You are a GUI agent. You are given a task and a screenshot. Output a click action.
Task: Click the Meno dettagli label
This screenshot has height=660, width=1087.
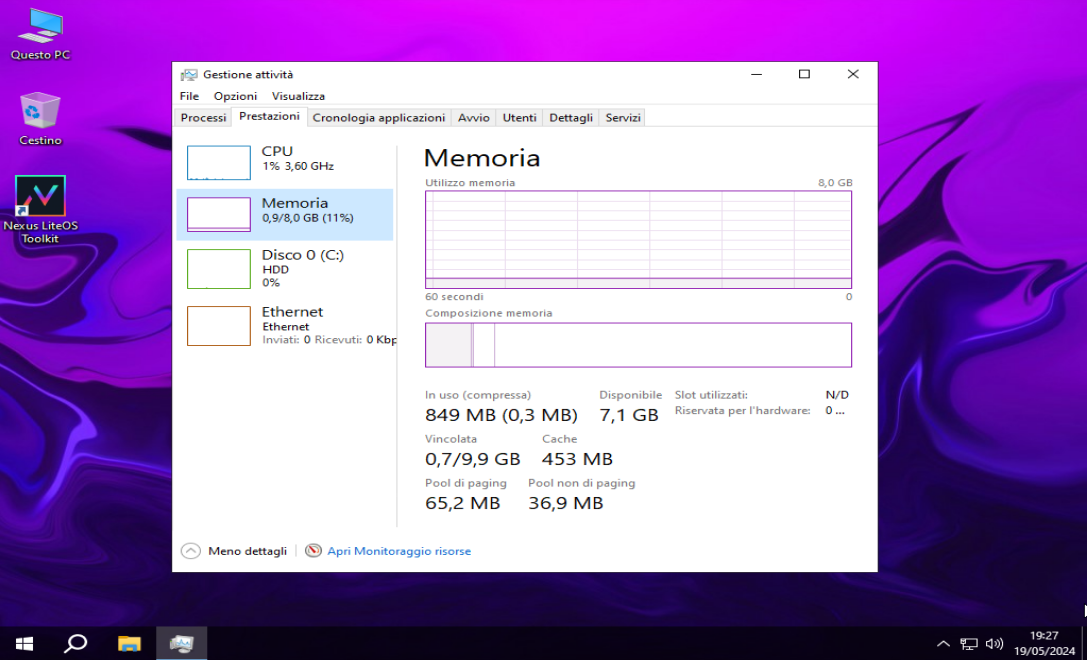pyautogui.click(x=247, y=551)
